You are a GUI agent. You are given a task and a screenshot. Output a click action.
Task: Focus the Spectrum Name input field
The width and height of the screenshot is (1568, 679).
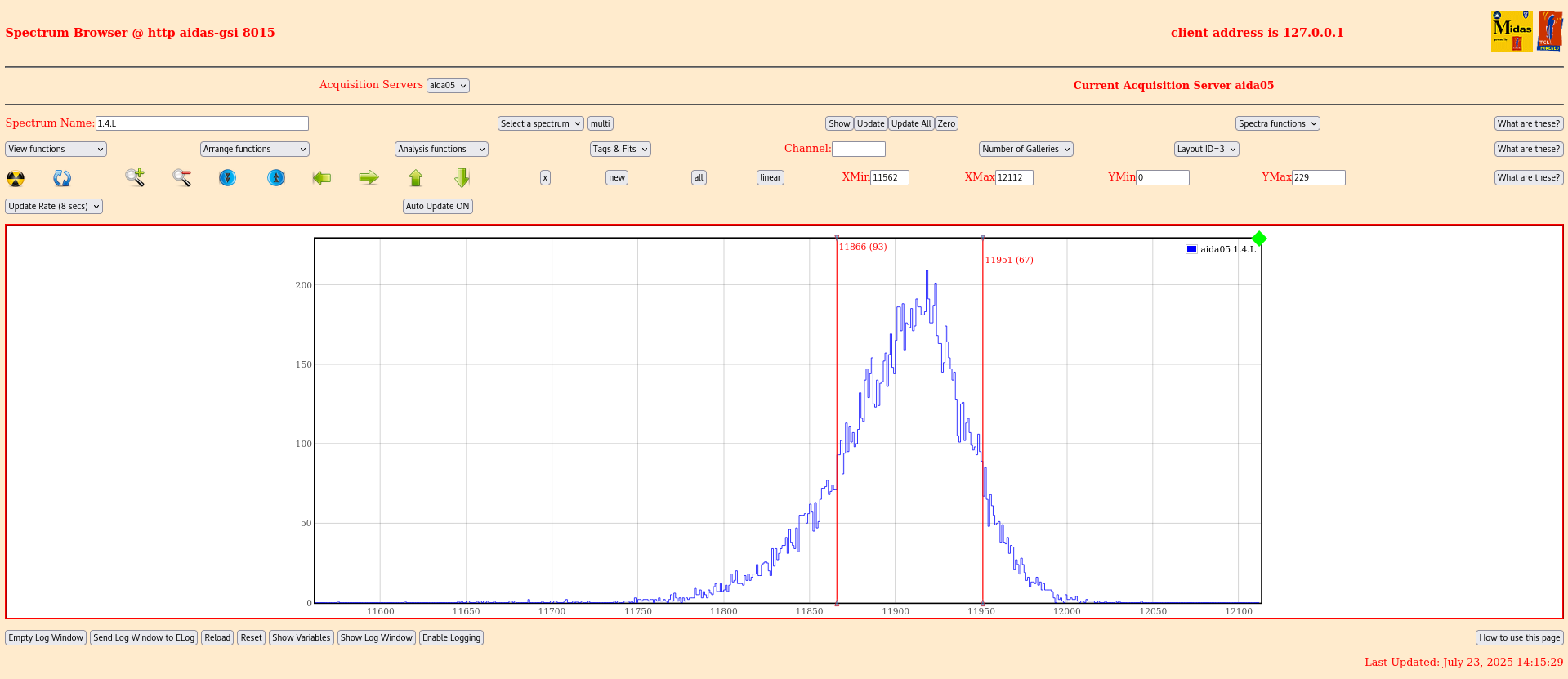point(202,123)
